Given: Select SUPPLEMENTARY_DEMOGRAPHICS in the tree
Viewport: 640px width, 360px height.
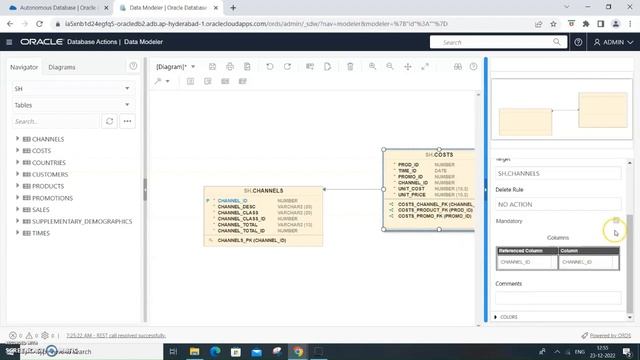Looking at the screenshot, I should pos(82,221).
